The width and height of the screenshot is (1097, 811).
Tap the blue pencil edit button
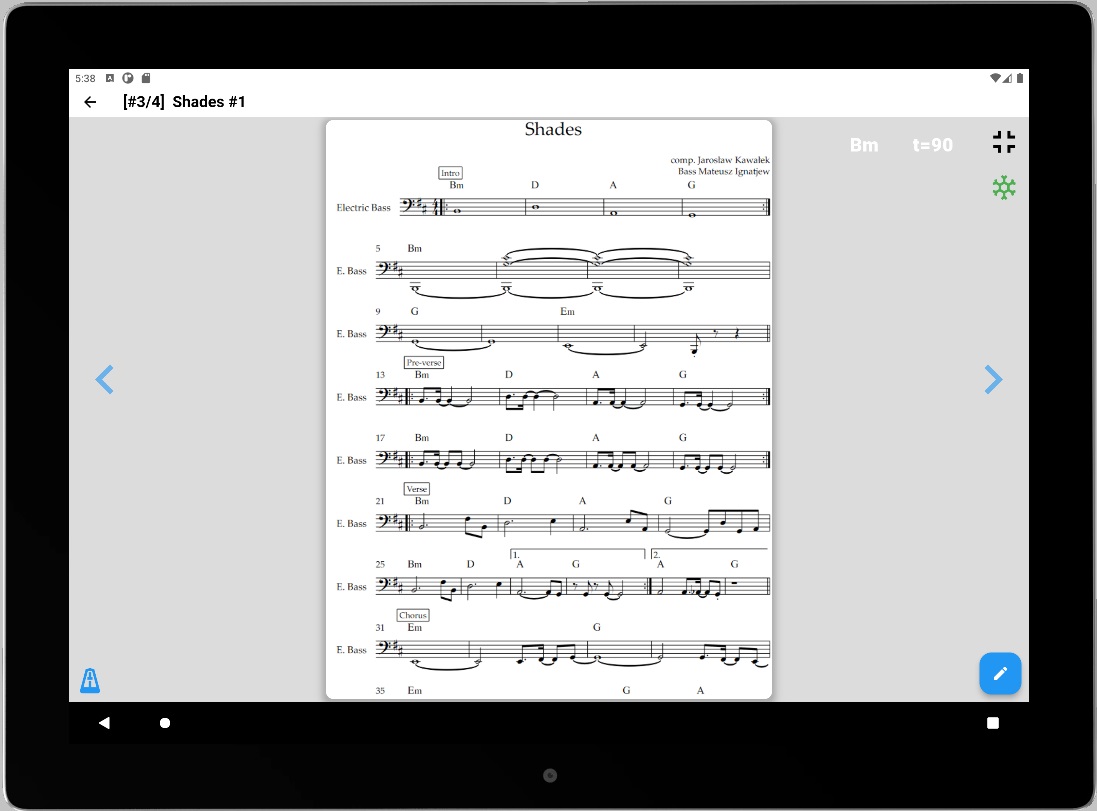point(1000,673)
